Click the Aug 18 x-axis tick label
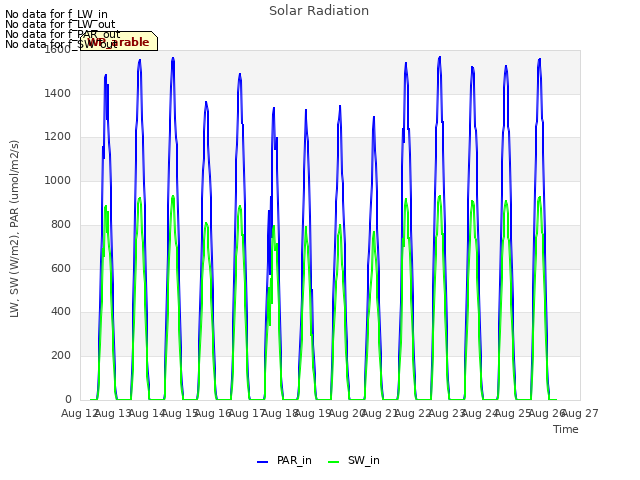This screenshot has width=640, height=480. point(280,413)
